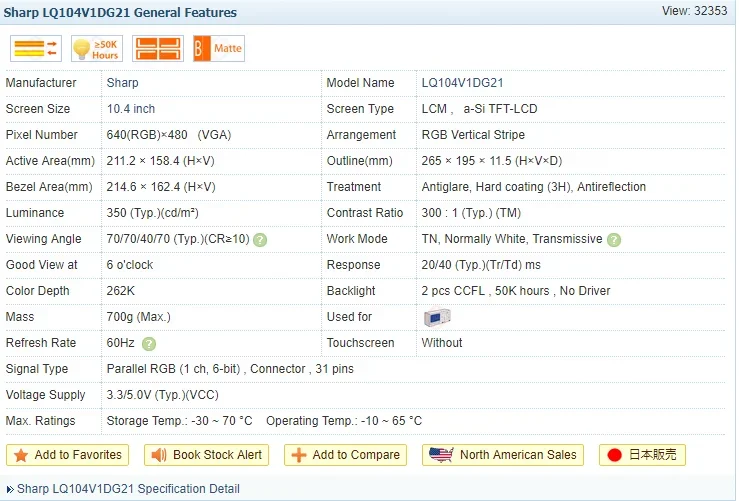Click the 70/70/40/70 viewing angle value
This screenshot has height=501, width=739.
[x=178, y=239]
